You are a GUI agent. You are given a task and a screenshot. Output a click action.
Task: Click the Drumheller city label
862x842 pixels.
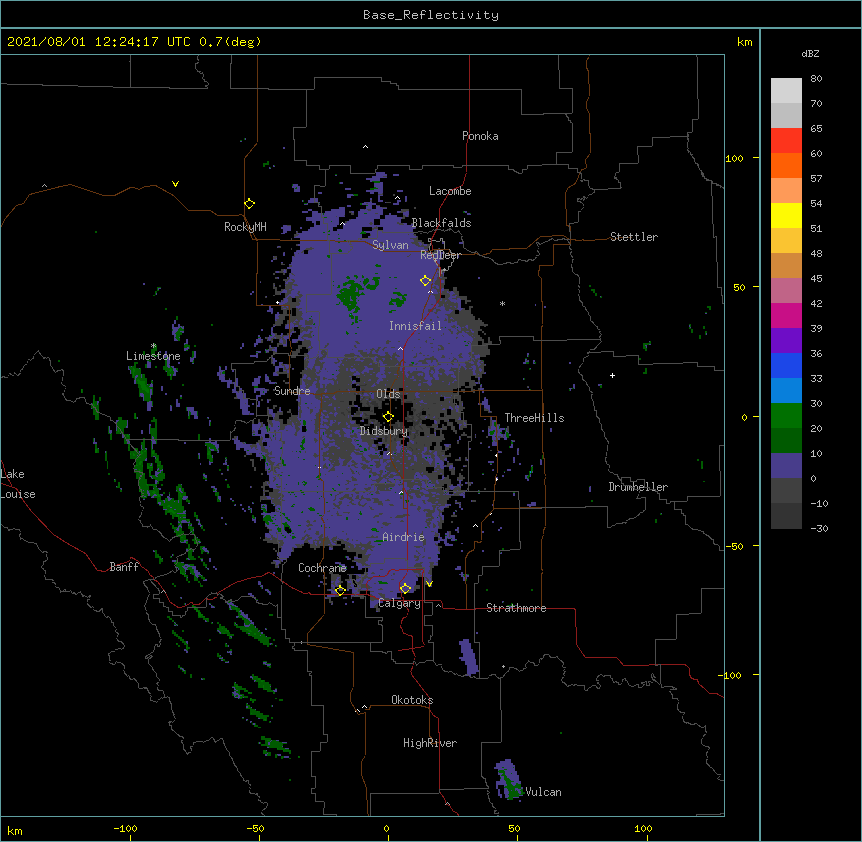[638, 487]
